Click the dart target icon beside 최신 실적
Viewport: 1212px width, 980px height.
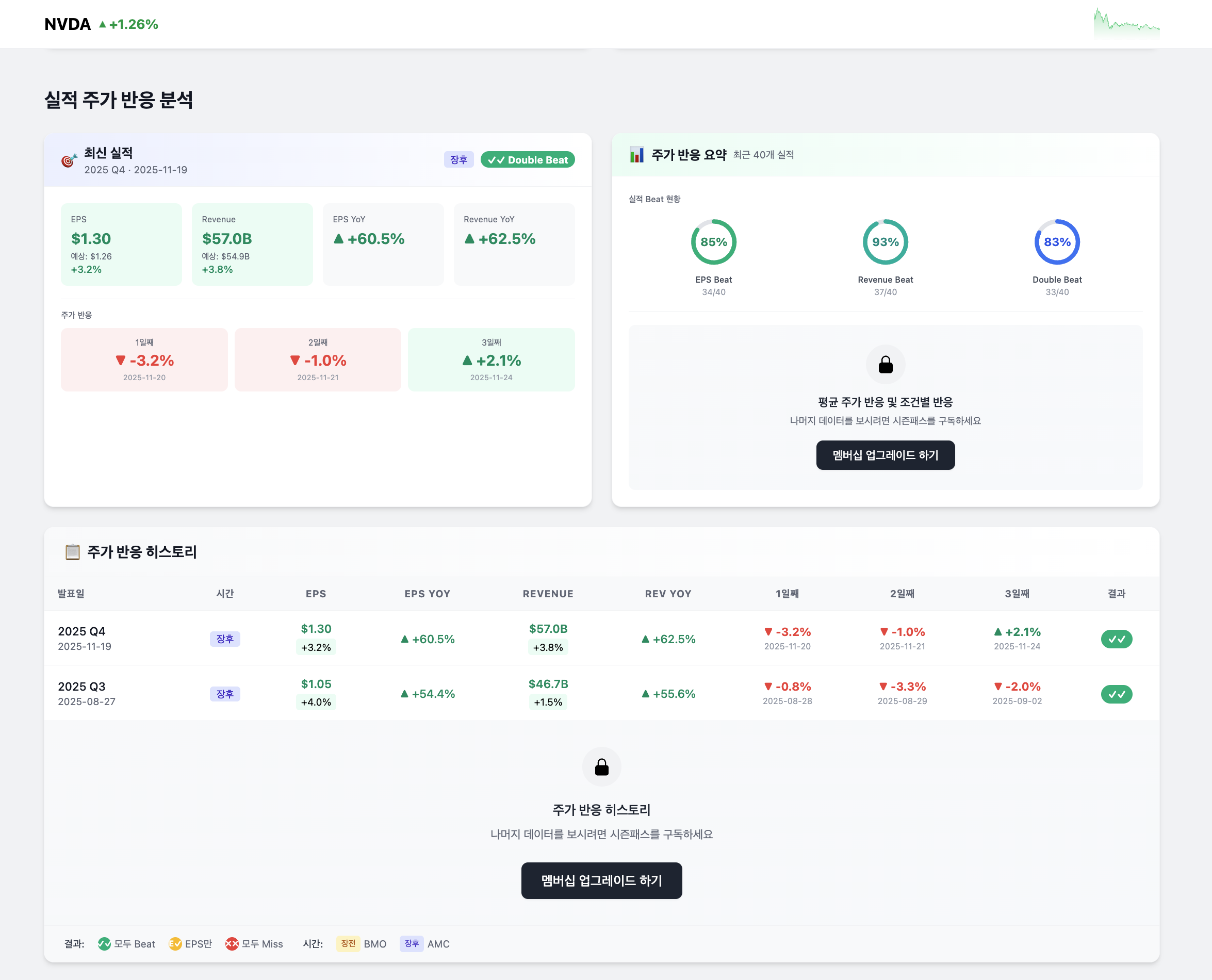click(x=69, y=161)
